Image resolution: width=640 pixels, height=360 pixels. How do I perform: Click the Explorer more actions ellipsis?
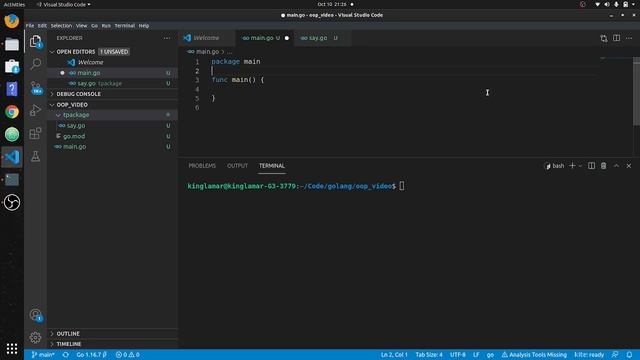(x=167, y=38)
